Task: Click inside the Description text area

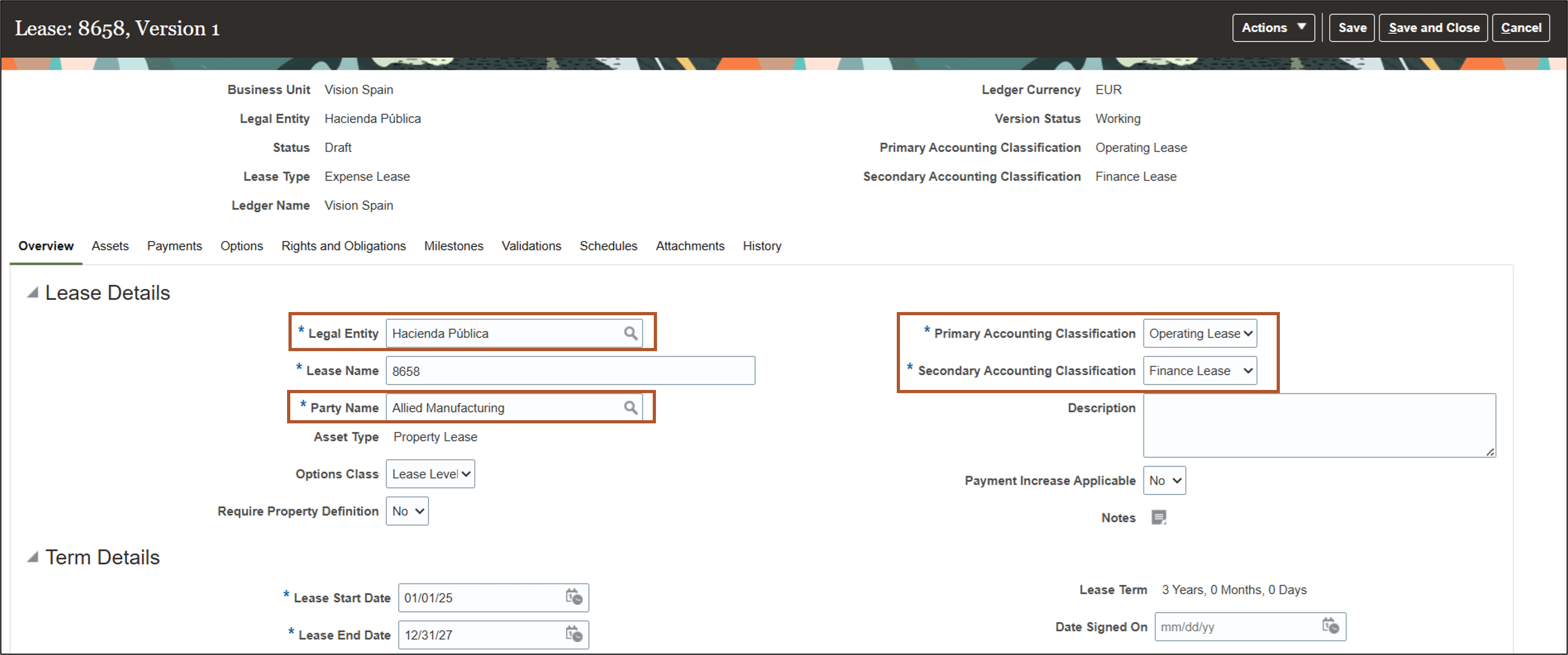Action: (1319, 424)
